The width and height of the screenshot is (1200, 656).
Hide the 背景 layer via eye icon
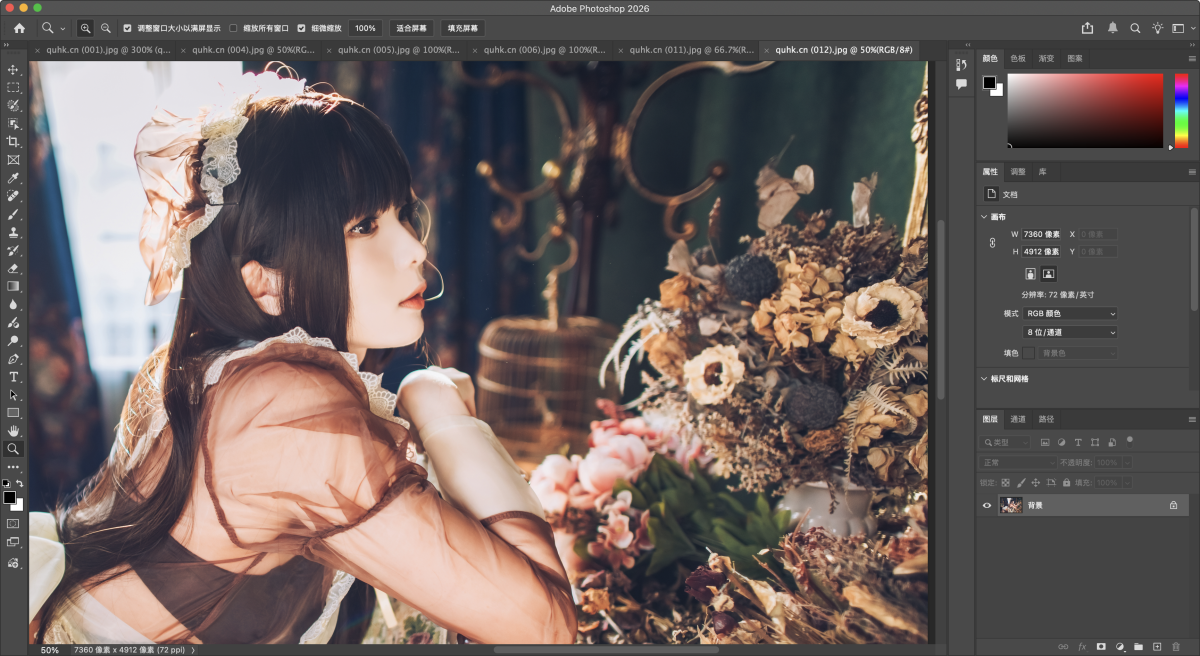click(987, 506)
